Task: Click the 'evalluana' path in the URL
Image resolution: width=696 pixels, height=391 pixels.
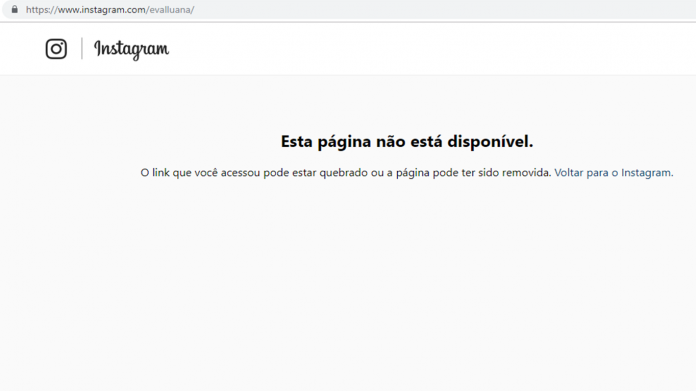Action: coord(170,10)
